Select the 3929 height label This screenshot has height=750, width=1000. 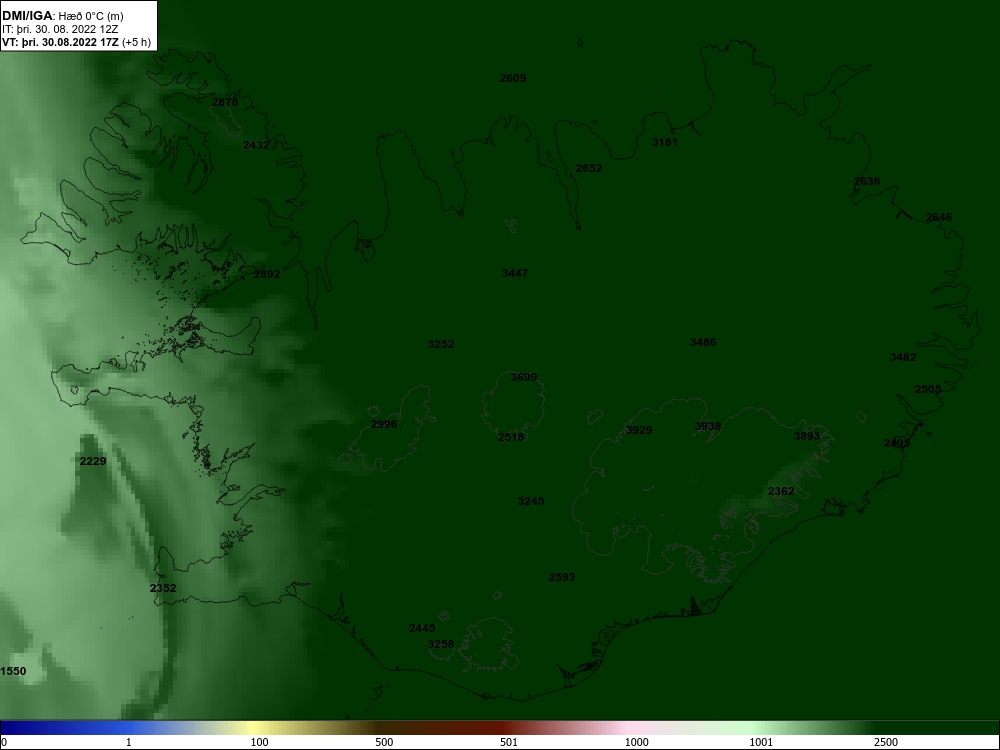pyautogui.click(x=638, y=430)
